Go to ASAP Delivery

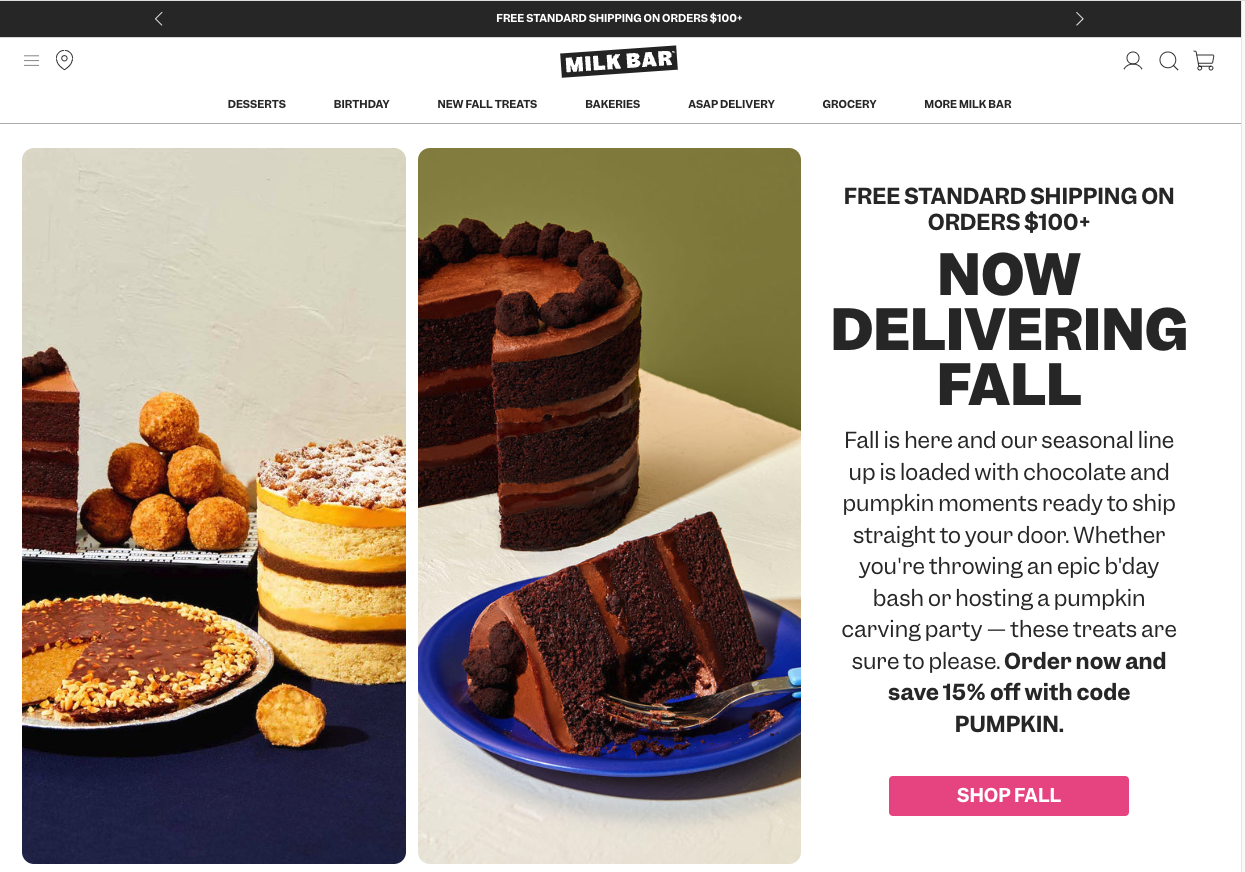(731, 104)
